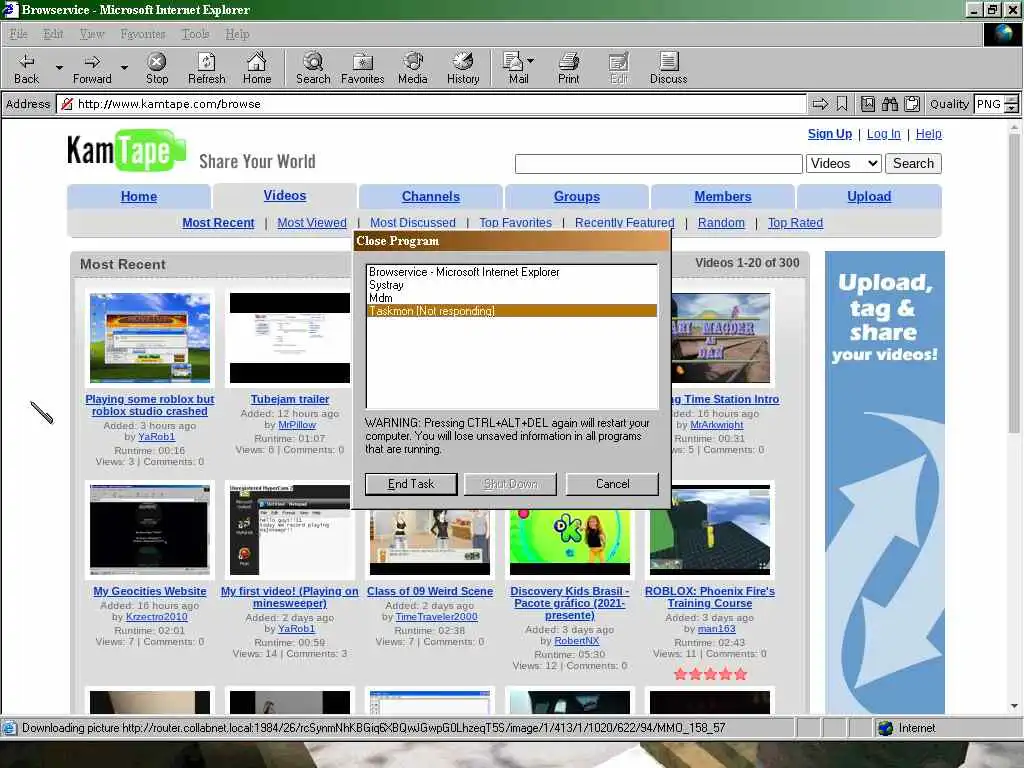Switch to the Channels tab
Screen dimensions: 1024x768
pos(430,197)
